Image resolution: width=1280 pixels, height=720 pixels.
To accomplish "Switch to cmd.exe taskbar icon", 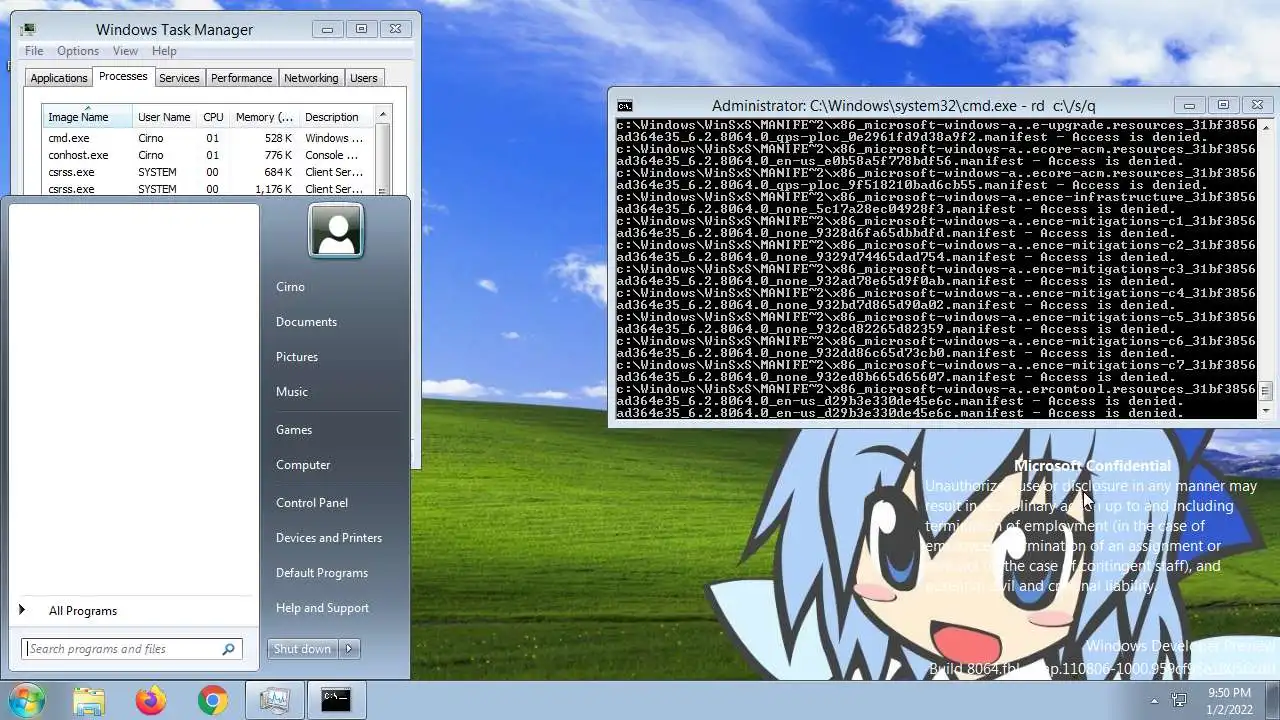I will (x=336, y=700).
